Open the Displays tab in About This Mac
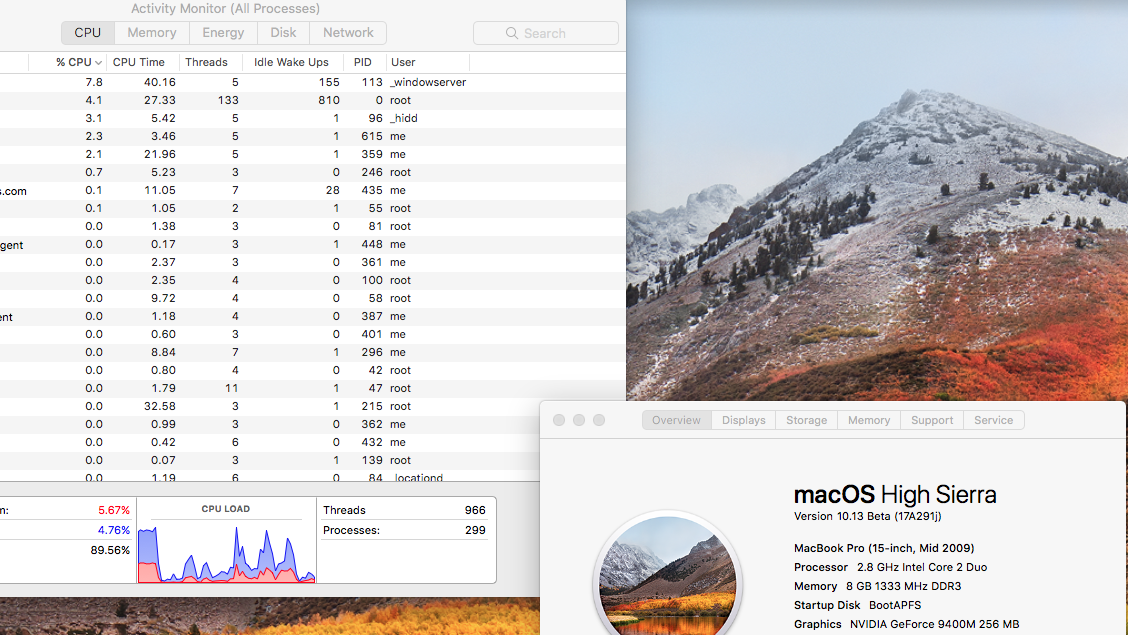 pos(743,420)
